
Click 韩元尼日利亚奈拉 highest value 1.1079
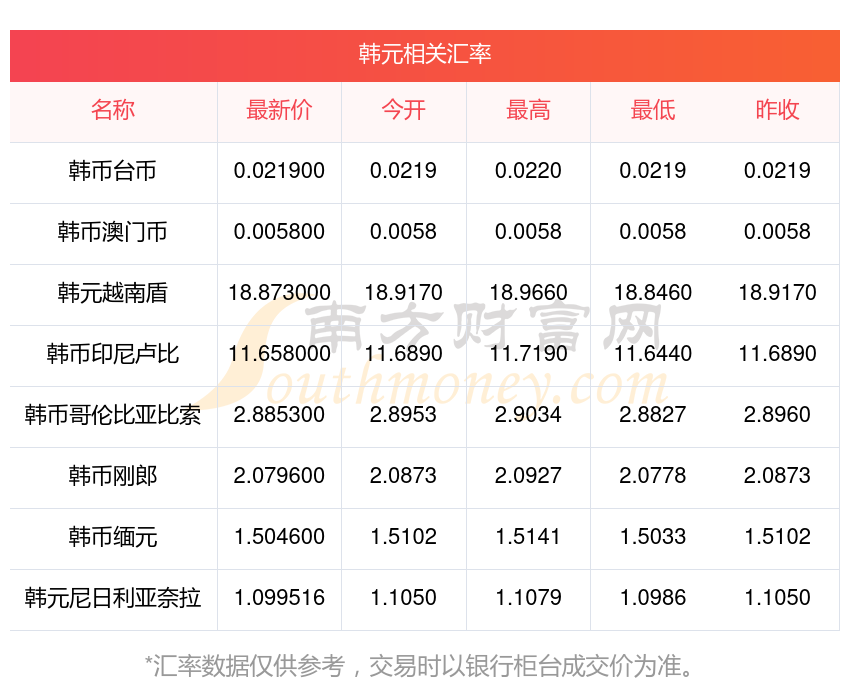click(528, 598)
